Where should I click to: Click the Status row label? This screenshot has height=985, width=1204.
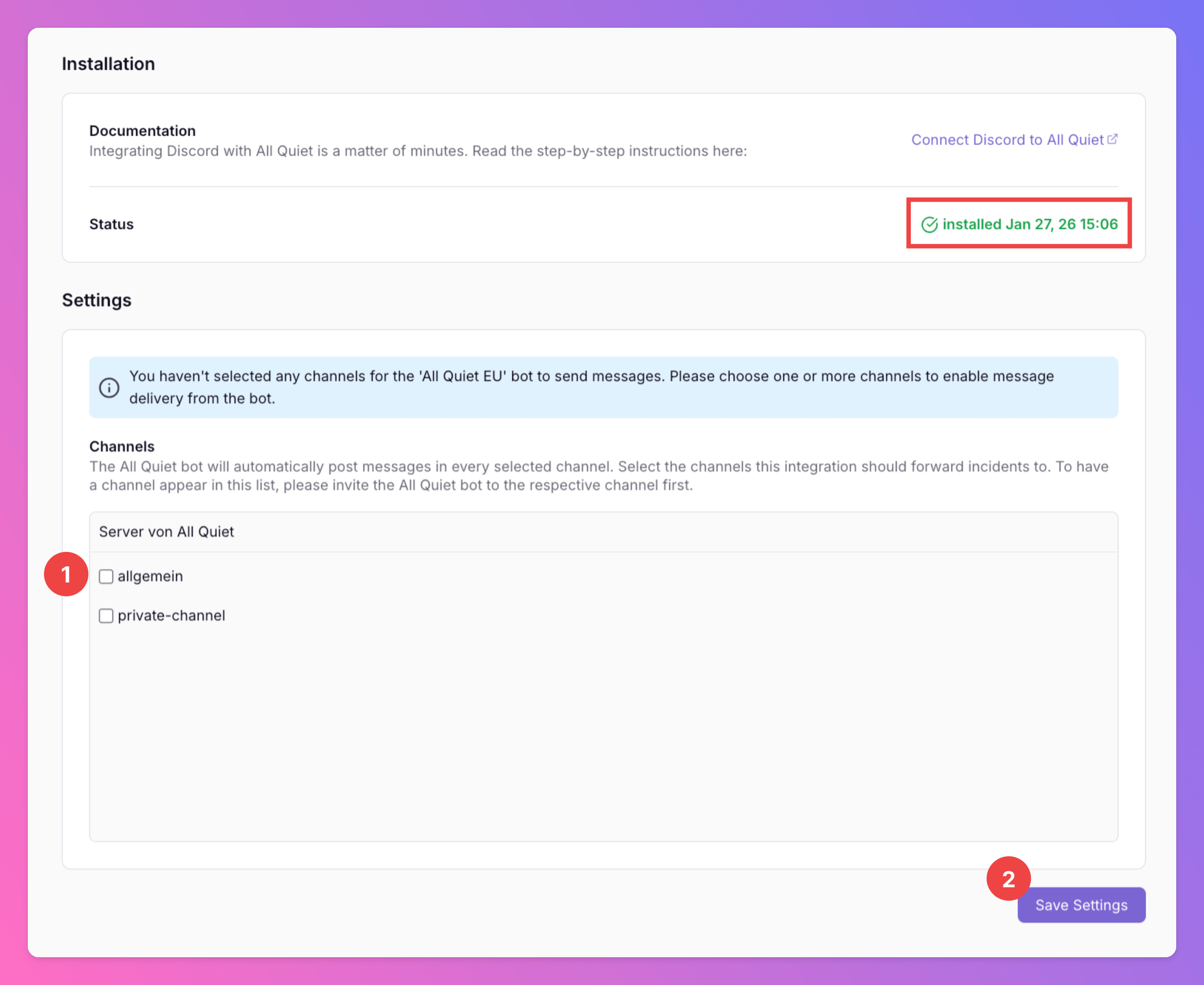pos(111,224)
